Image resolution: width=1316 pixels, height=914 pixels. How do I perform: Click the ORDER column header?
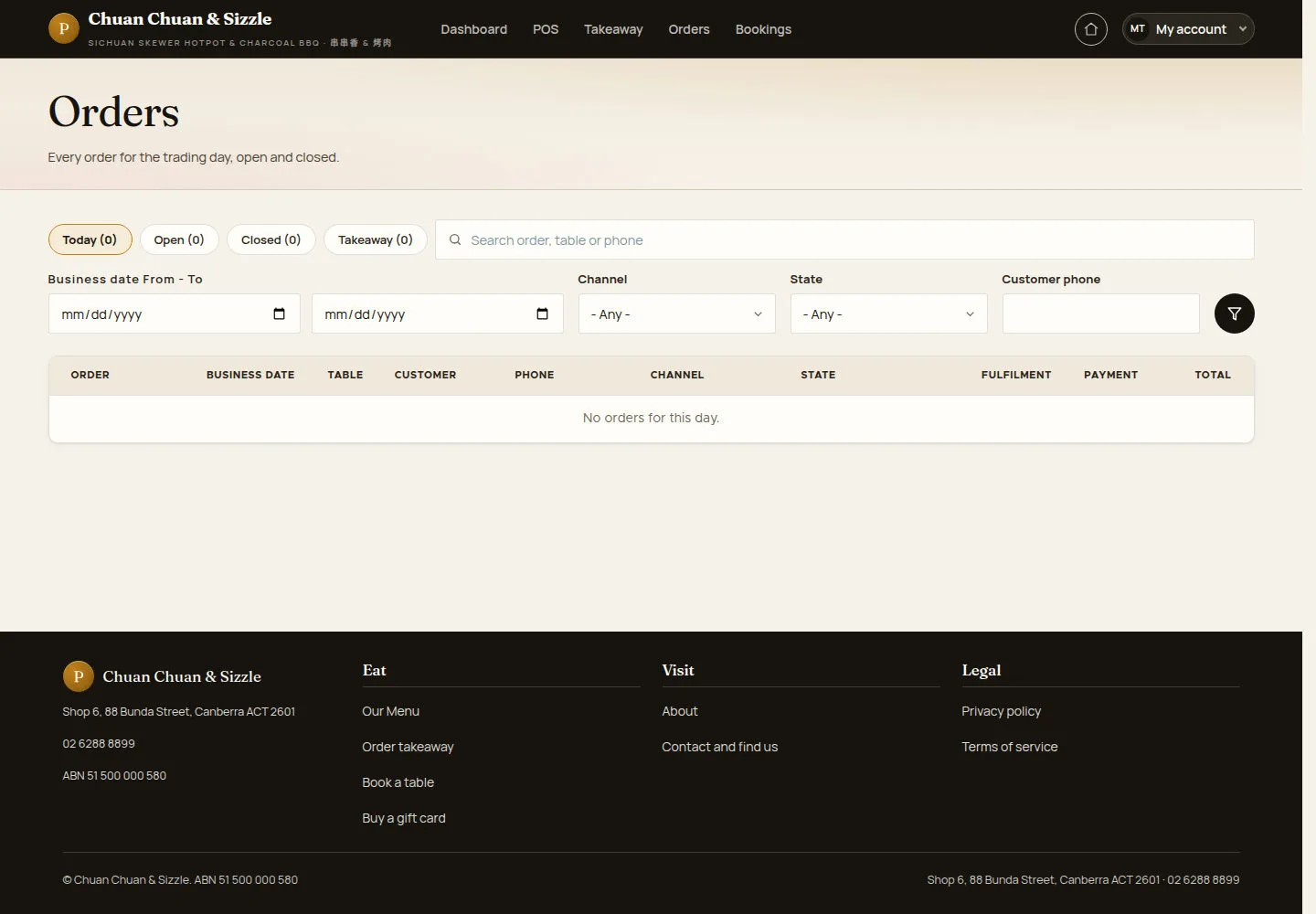click(90, 375)
